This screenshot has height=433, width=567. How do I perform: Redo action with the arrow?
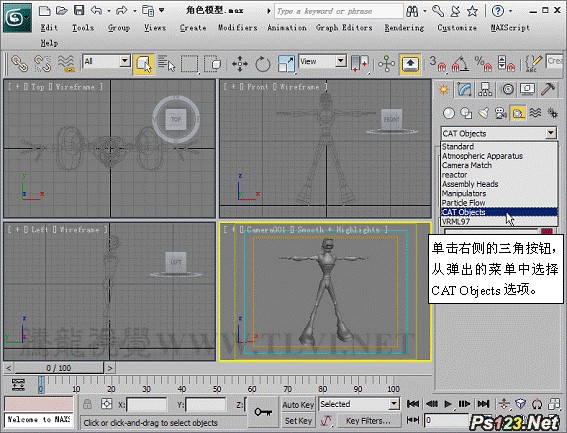pyautogui.click(x=122, y=10)
